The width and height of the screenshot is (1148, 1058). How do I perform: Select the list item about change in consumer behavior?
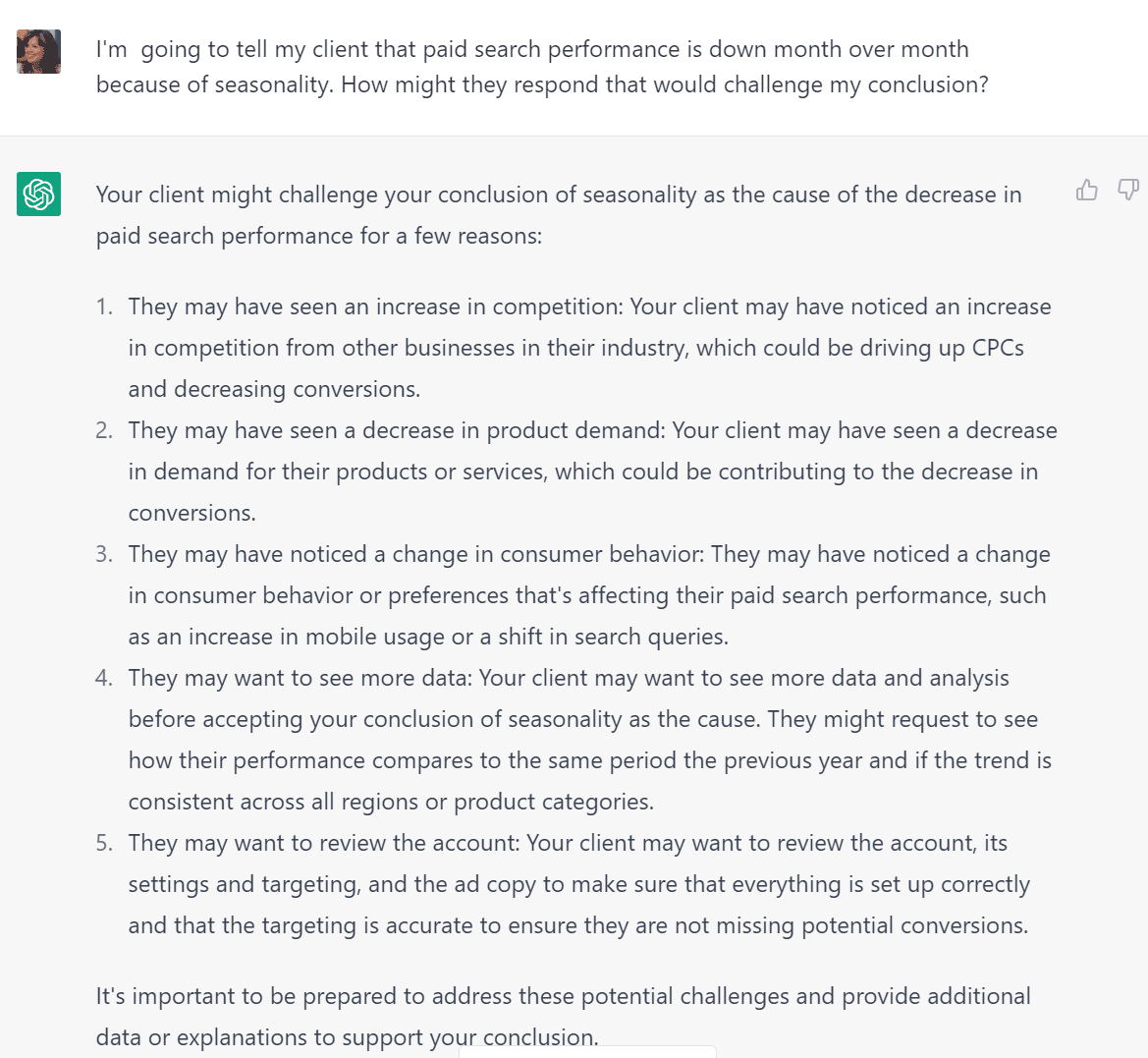click(588, 595)
